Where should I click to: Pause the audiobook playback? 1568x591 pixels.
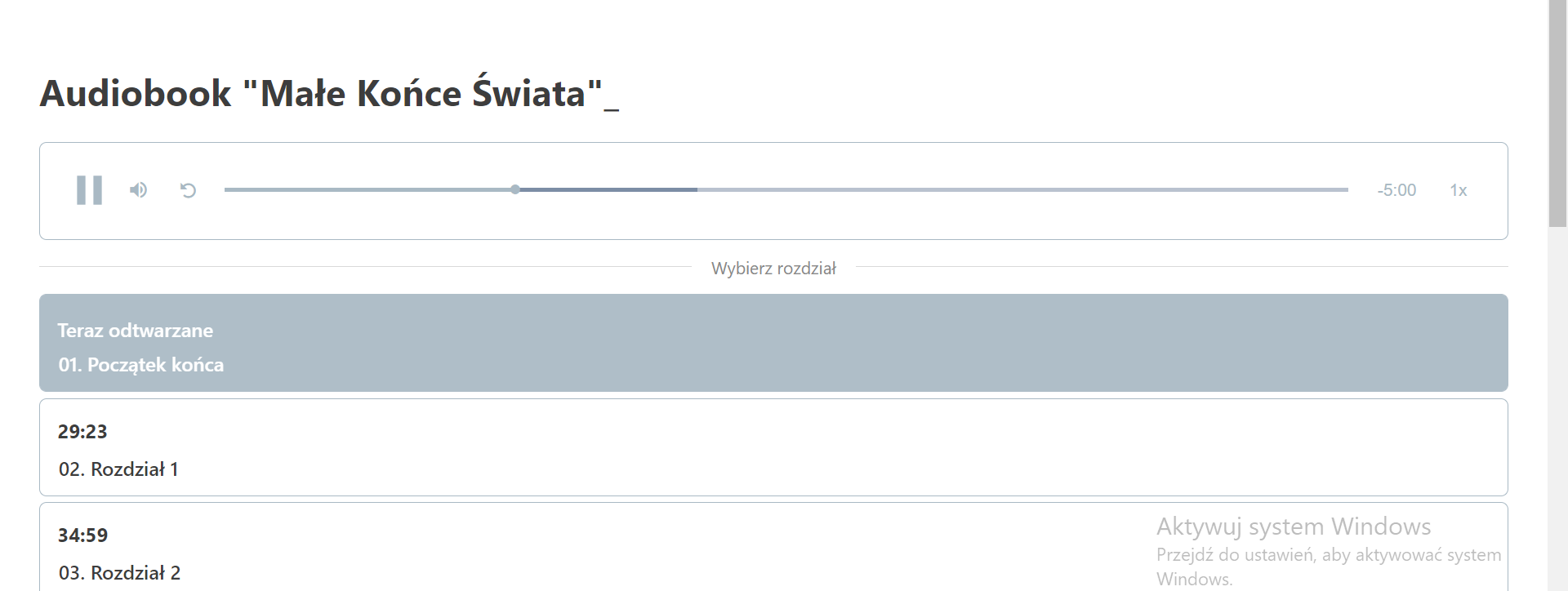pos(89,190)
